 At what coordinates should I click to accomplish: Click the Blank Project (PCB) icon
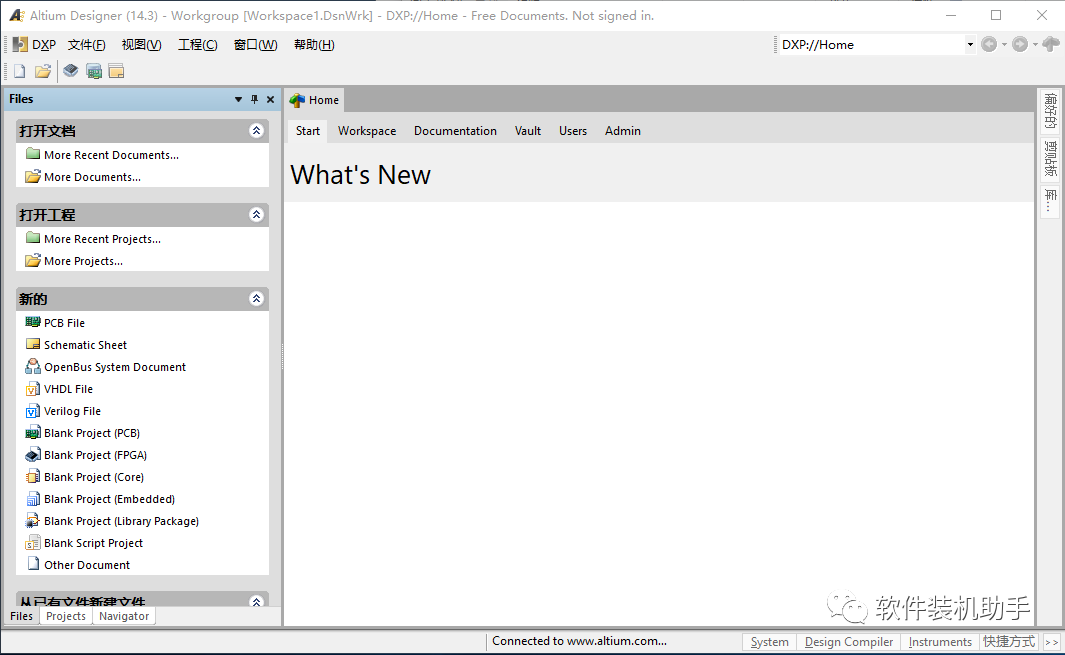pyautogui.click(x=33, y=433)
